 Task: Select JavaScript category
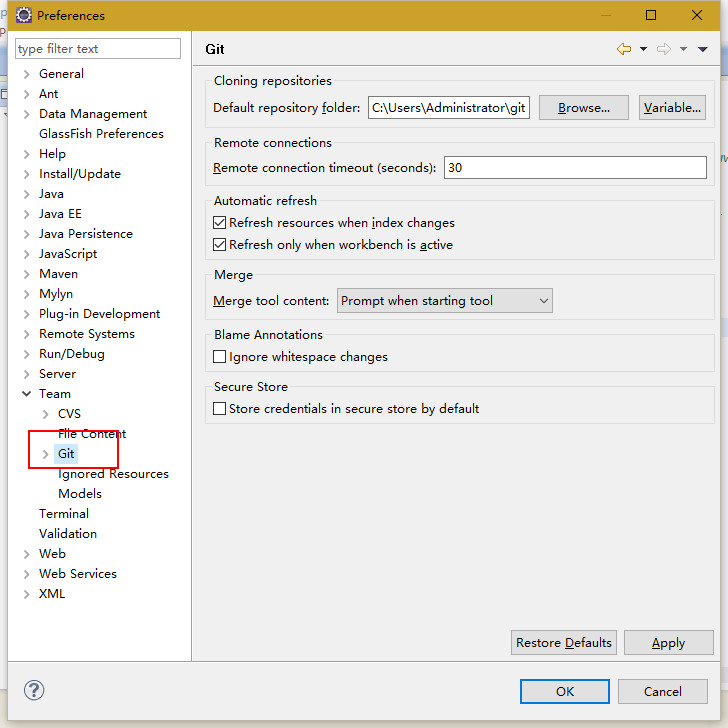pos(68,254)
